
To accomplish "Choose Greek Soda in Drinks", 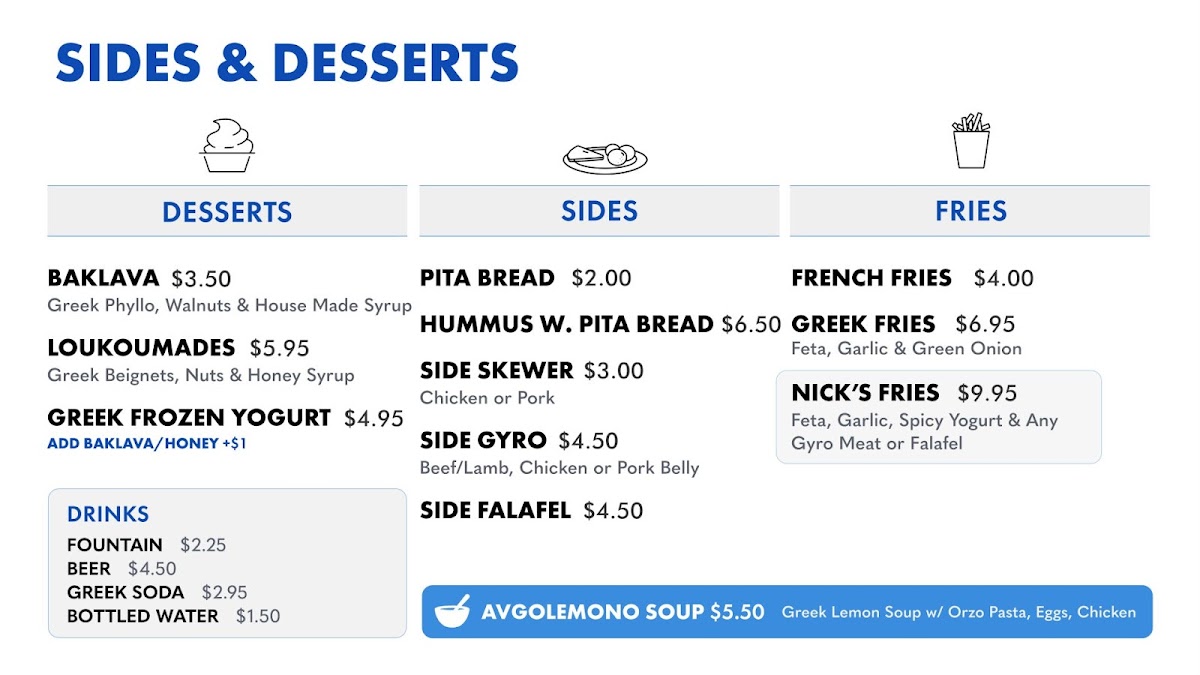I will coord(157,592).
